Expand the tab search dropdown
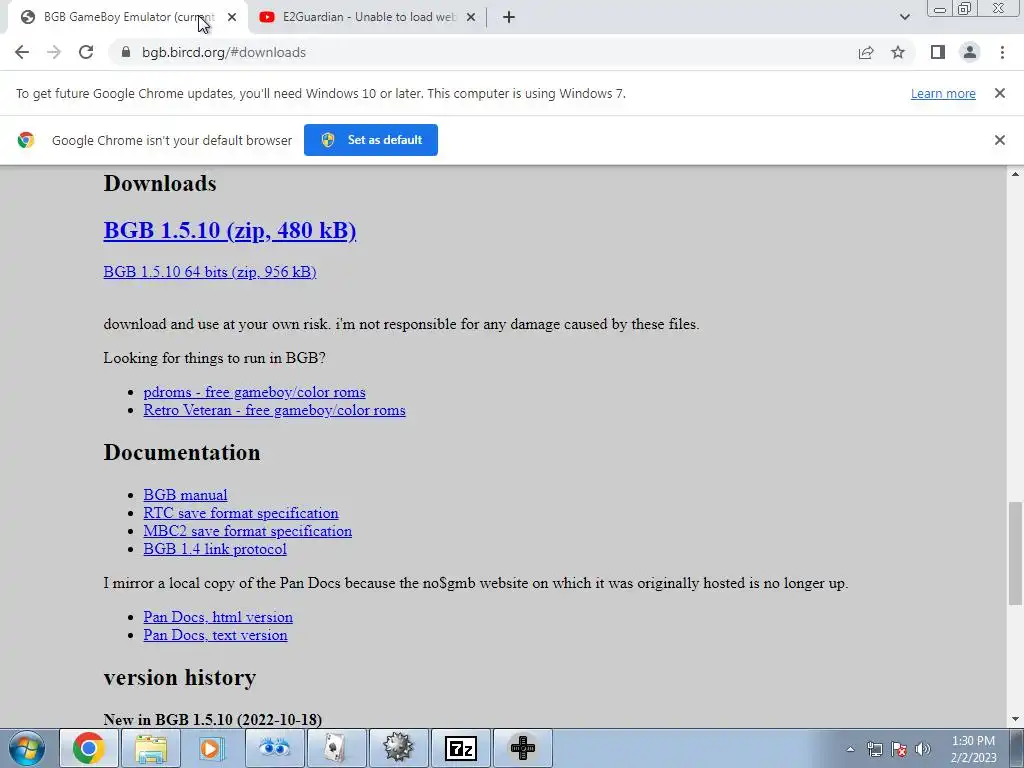Viewport: 1024px width, 768px height. (904, 17)
